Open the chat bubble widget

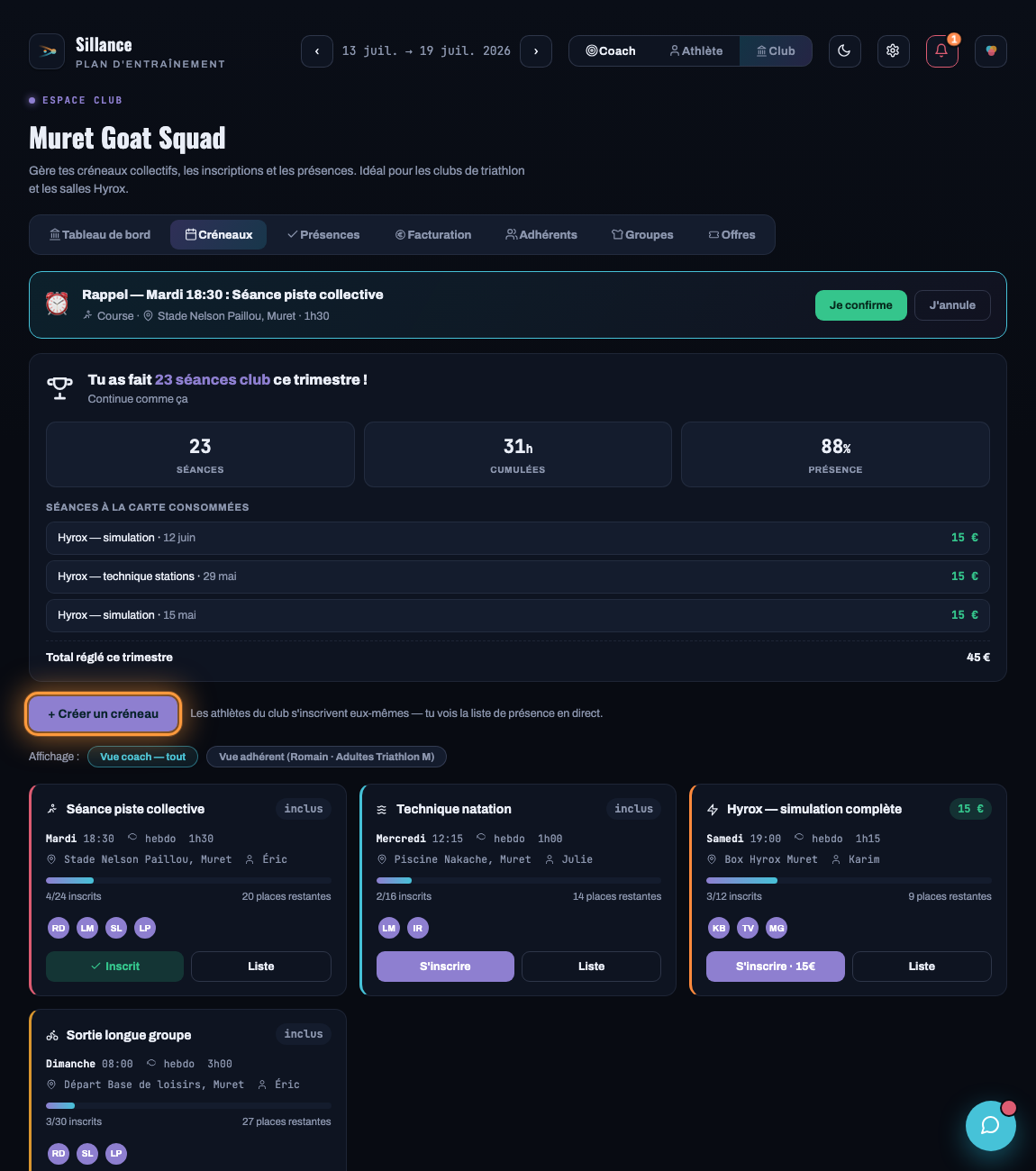(990, 1125)
